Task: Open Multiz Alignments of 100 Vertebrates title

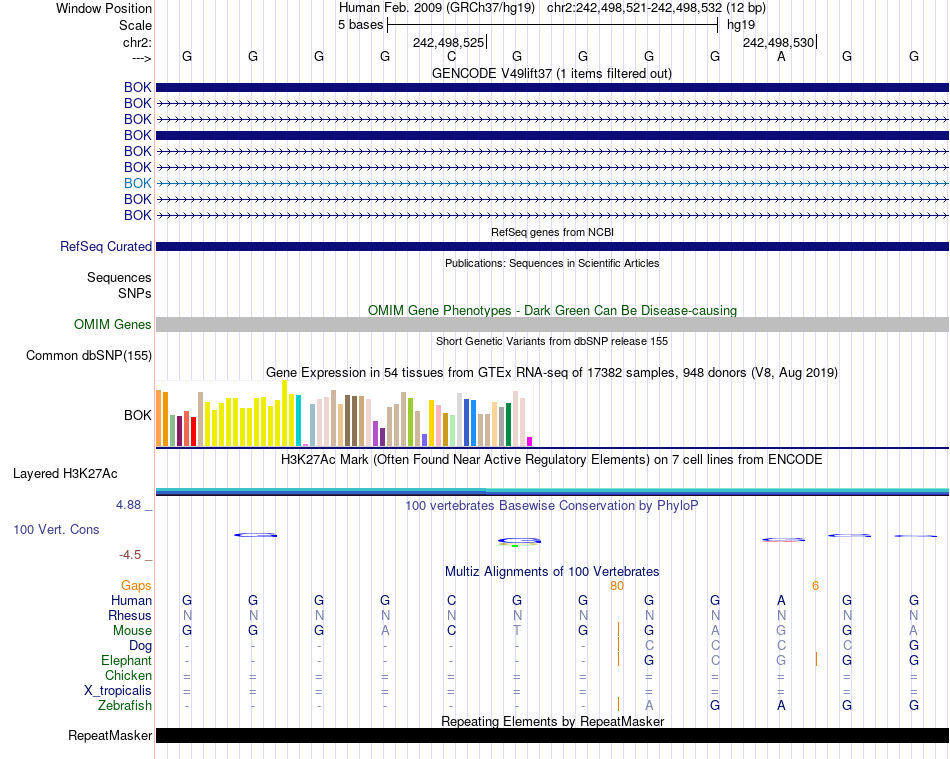Action: tap(552, 571)
